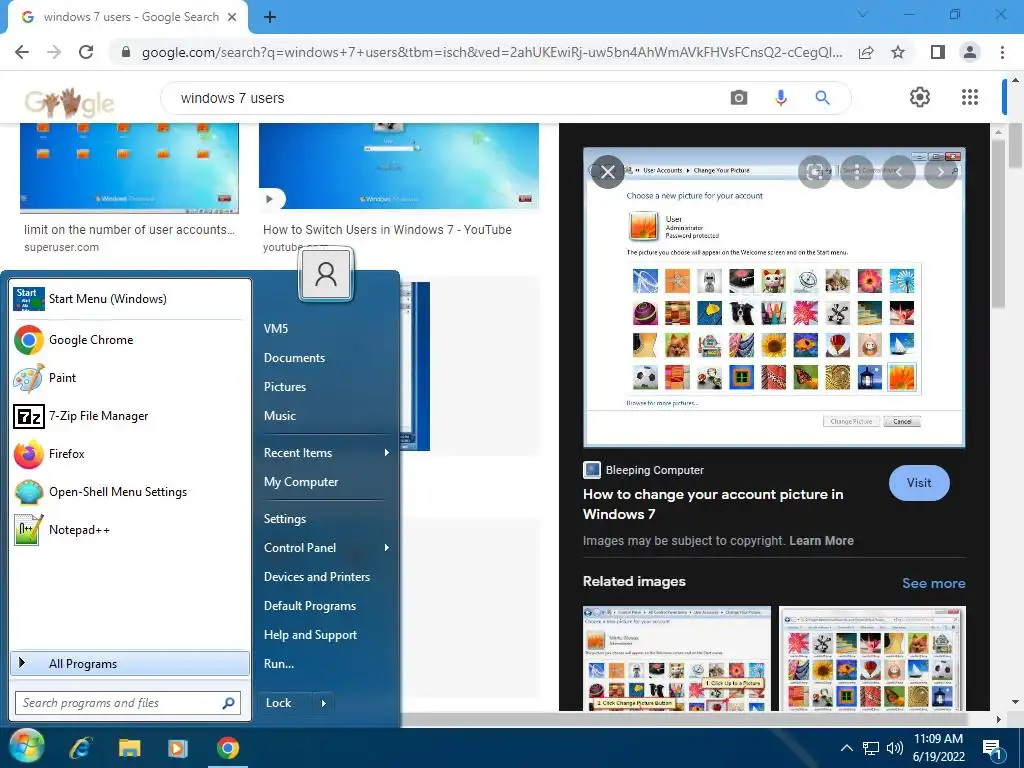This screenshot has width=1024, height=768.
Task: Launch Firefox from the Start menu
Action: (130, 454)
